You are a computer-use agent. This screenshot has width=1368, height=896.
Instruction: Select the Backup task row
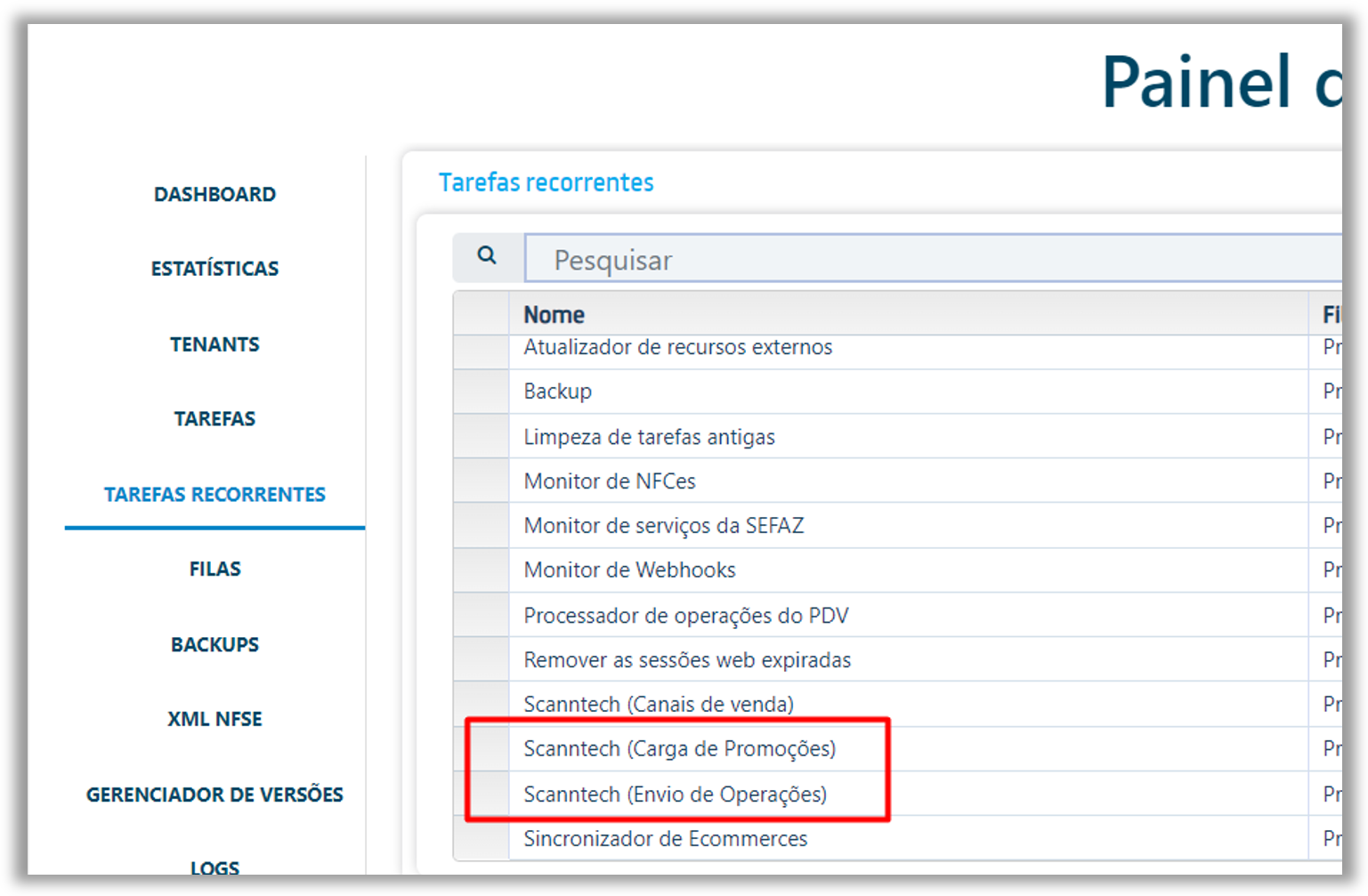[558, 391]
